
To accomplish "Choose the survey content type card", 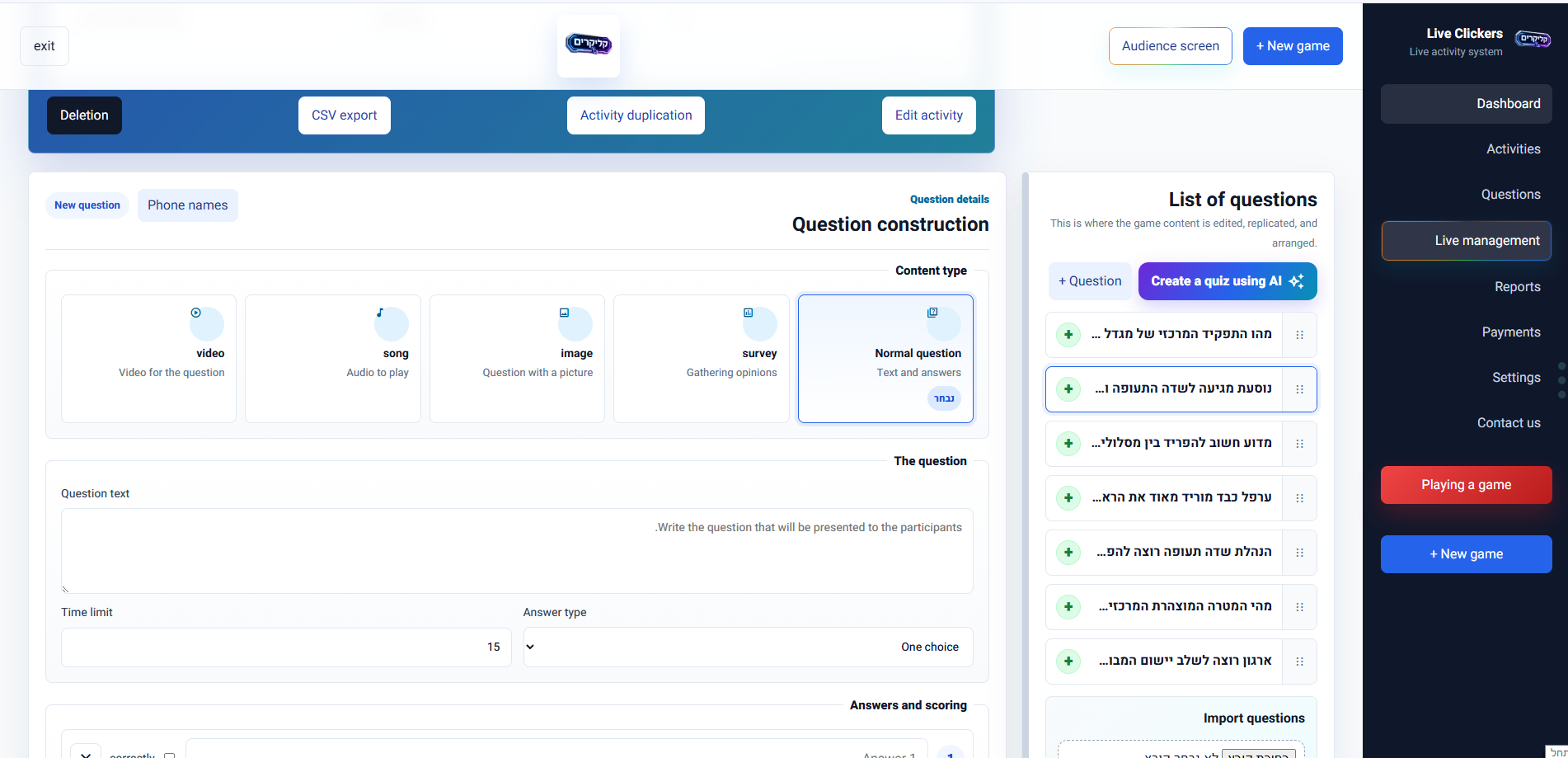I will [x=702, y=359].
